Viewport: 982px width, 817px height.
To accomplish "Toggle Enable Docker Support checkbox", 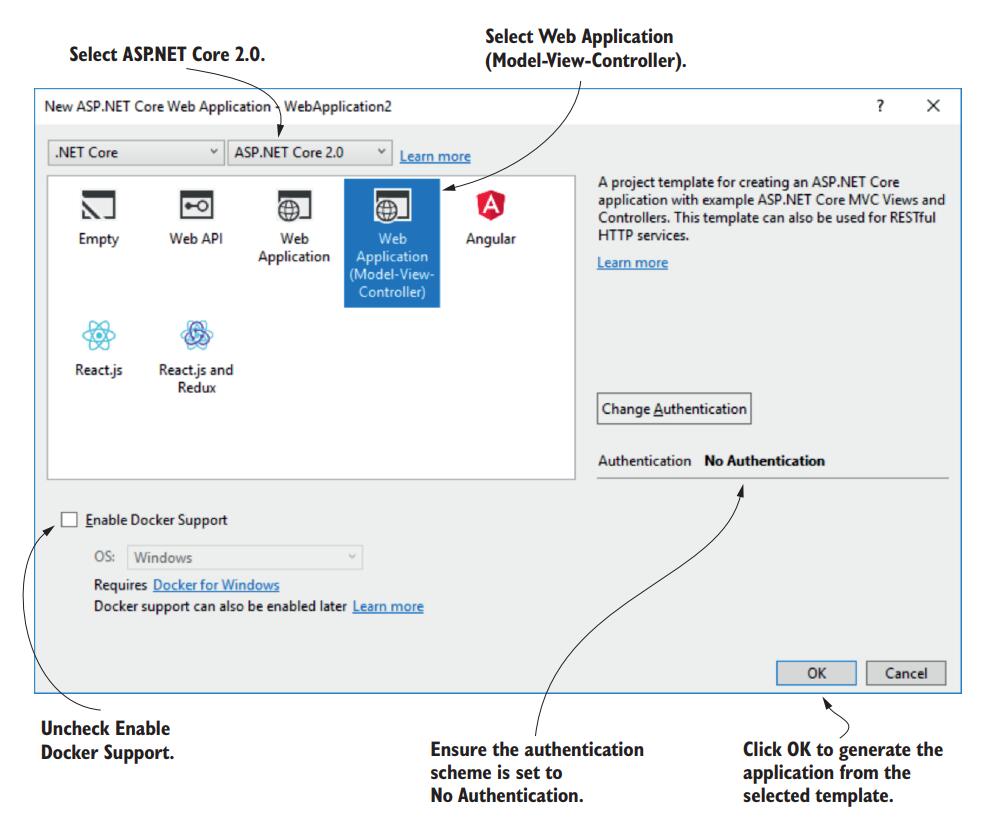I will click(69, 520).
